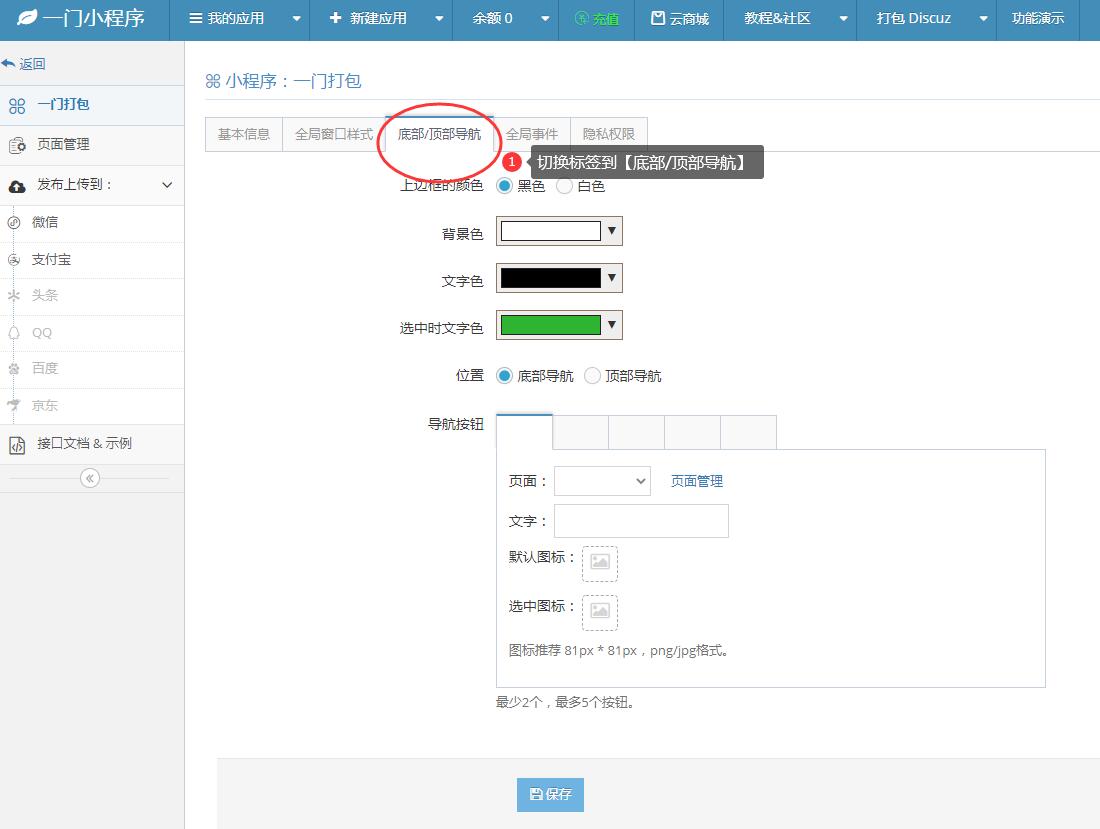This screenshot has height=829, width=1100.
Task: Click the 云商城 shop icon
Action: pyautogui.click(x=657, y=18)
